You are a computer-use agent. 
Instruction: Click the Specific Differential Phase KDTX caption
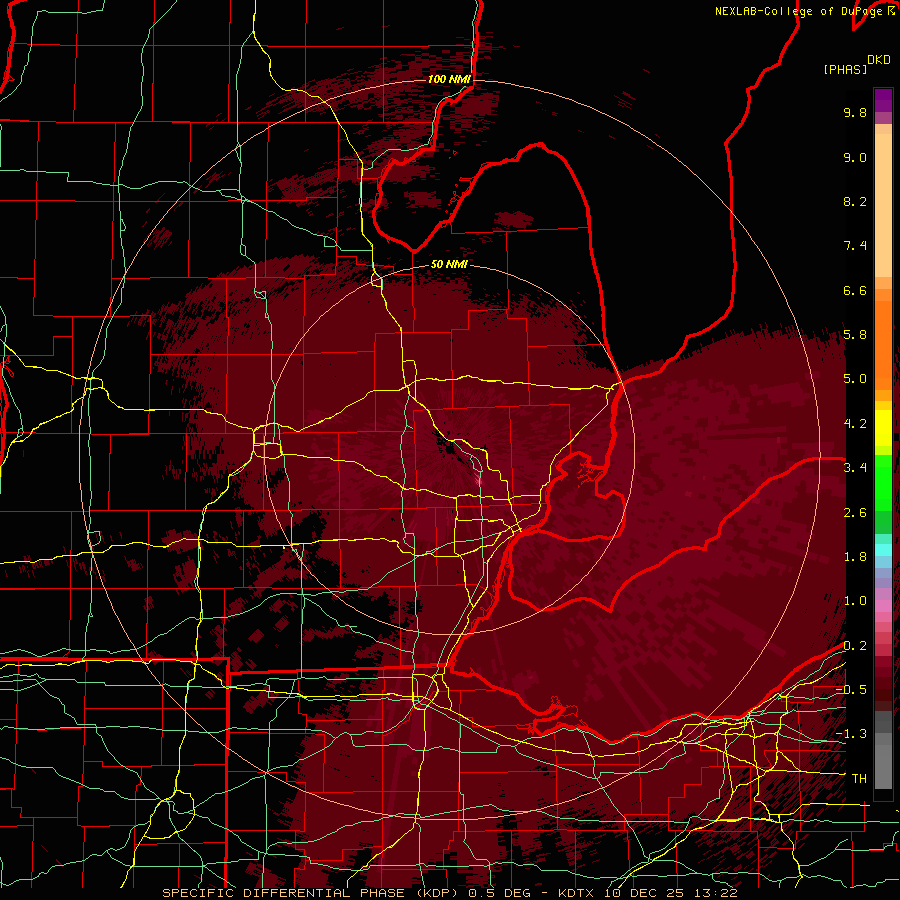[x=449, y=893]
